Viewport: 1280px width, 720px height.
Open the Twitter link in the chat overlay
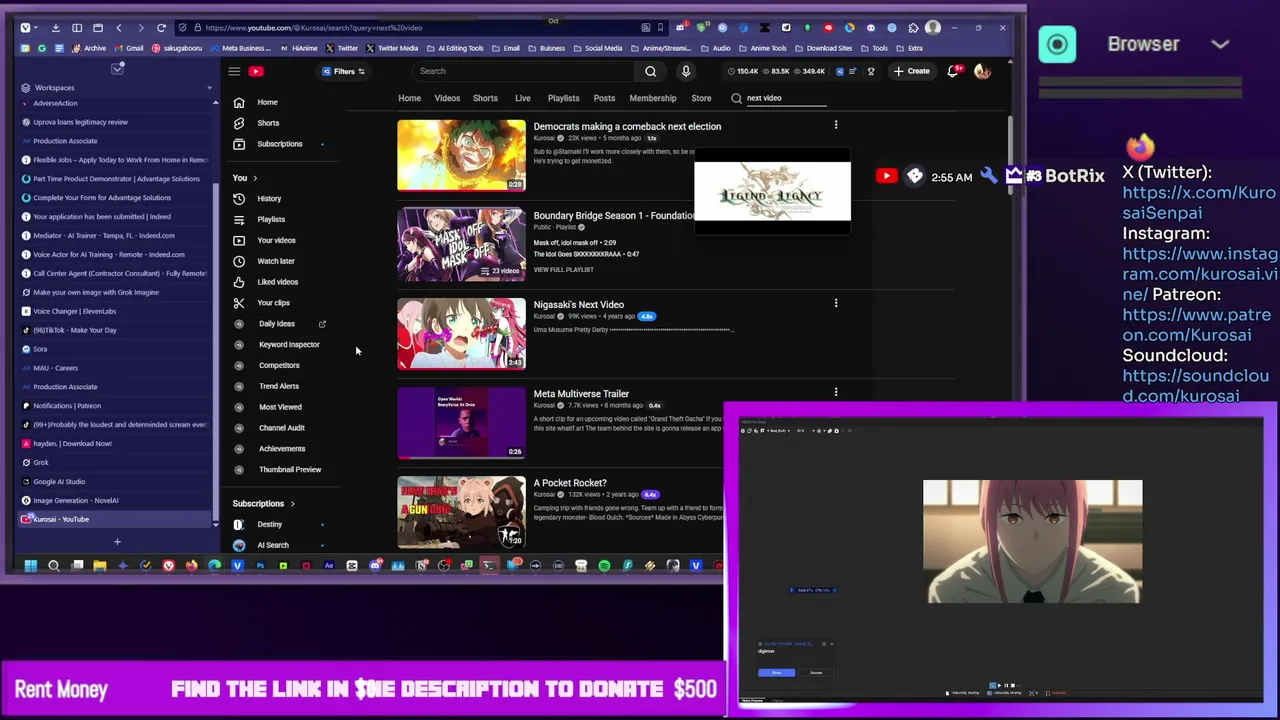pos(1199,203)
